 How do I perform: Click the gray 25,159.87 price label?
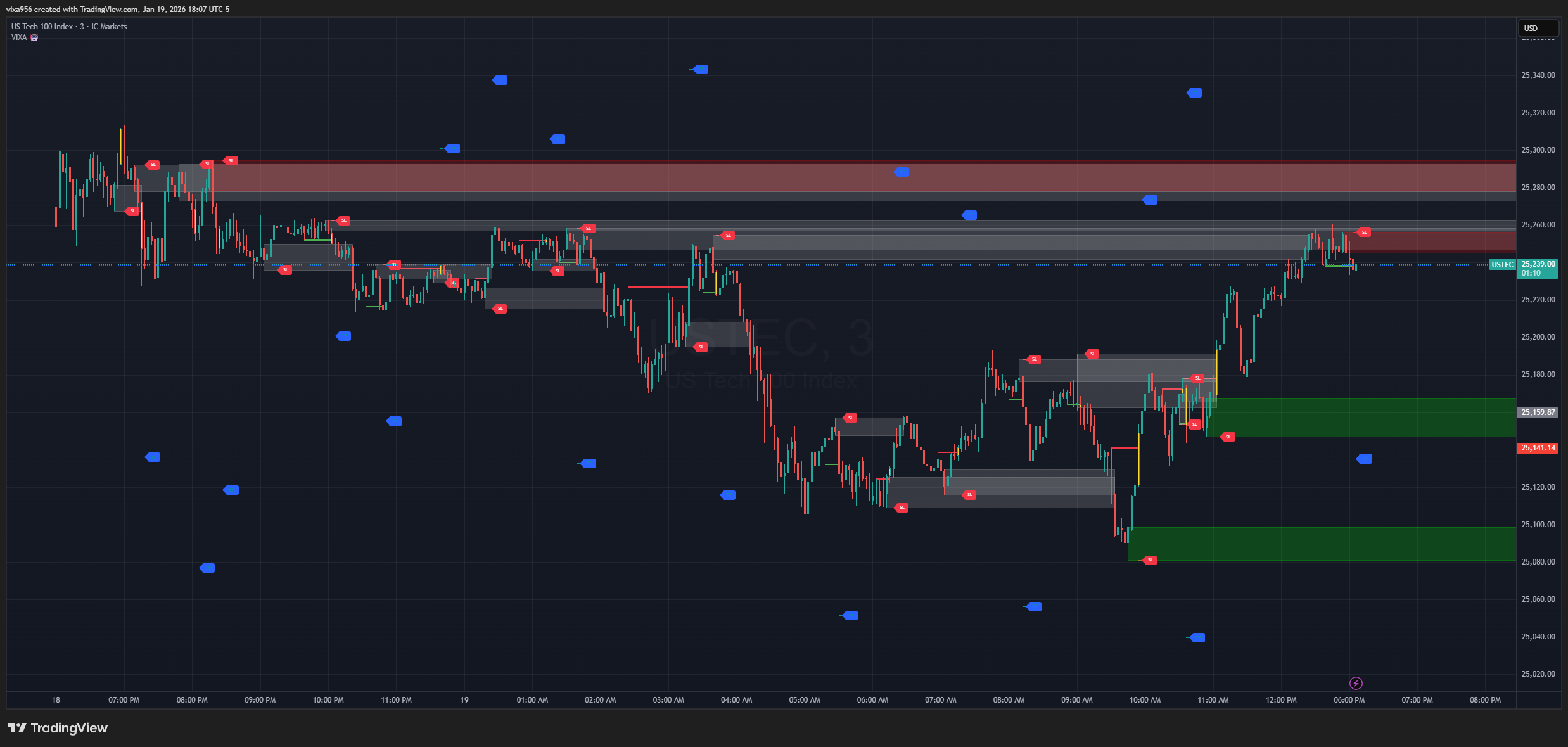click(x=1538, y=412)
